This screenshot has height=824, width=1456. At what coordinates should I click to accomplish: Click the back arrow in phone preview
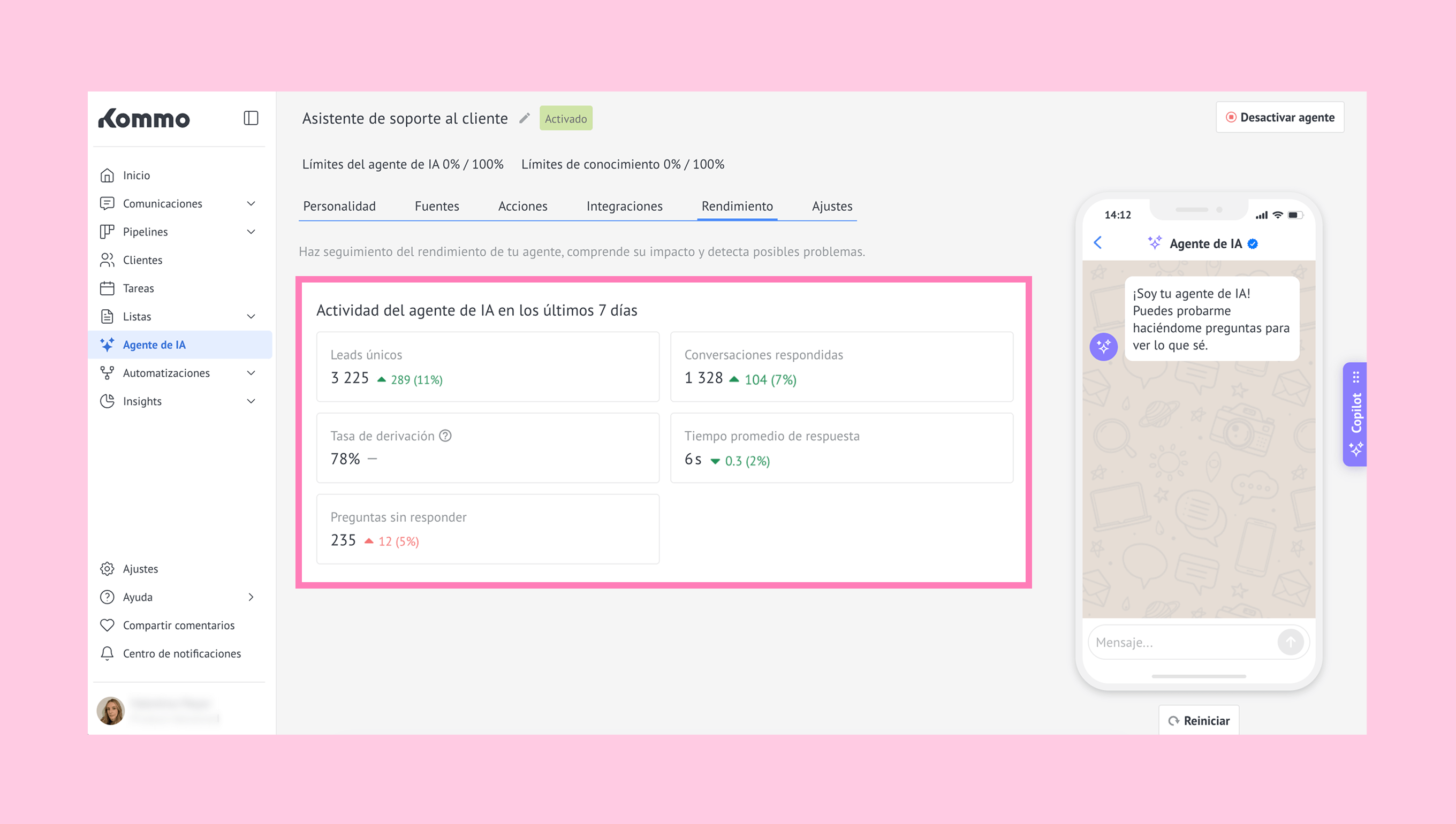pyautogui.click(x=1098, y=243)
